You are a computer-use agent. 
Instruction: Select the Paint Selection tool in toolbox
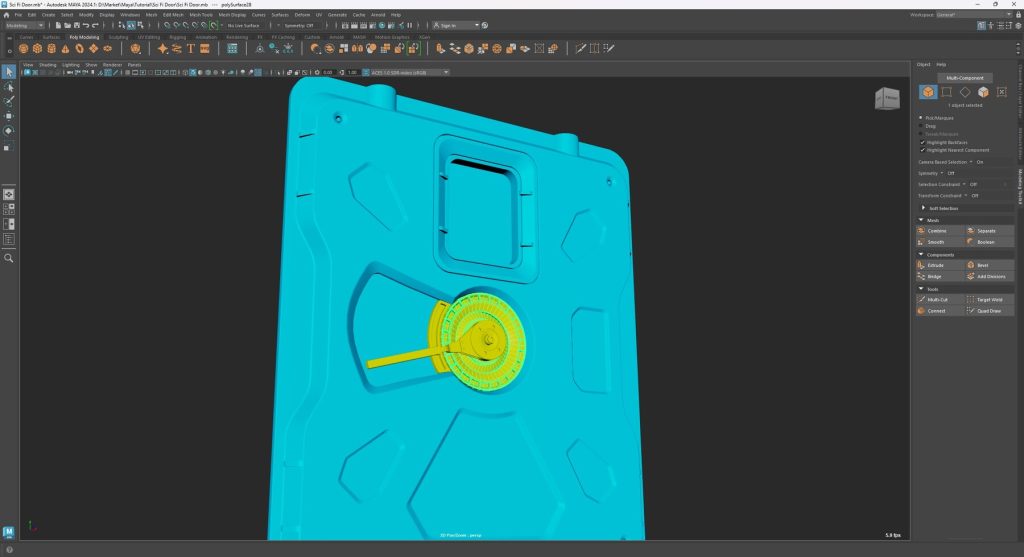coord(8,101)
